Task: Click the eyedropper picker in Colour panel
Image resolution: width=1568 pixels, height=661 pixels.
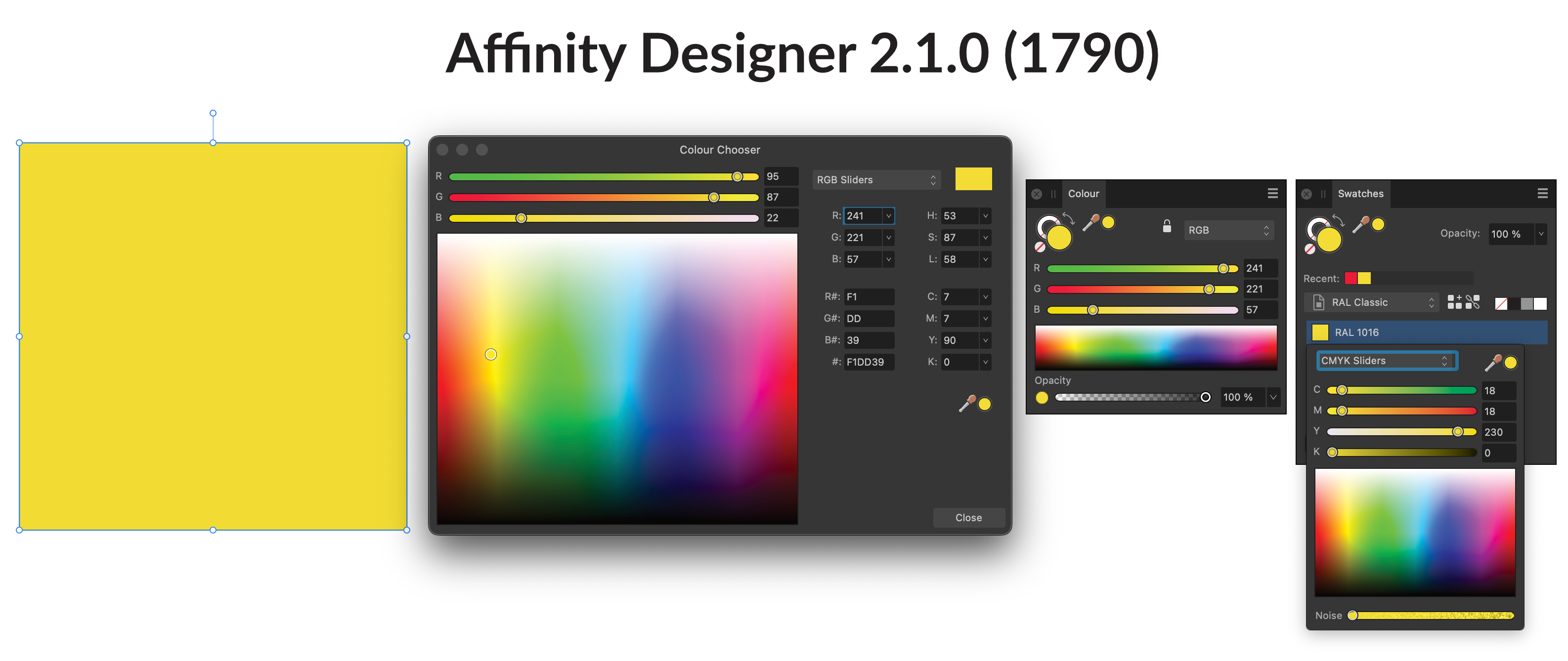Action: coord(1091,223)
